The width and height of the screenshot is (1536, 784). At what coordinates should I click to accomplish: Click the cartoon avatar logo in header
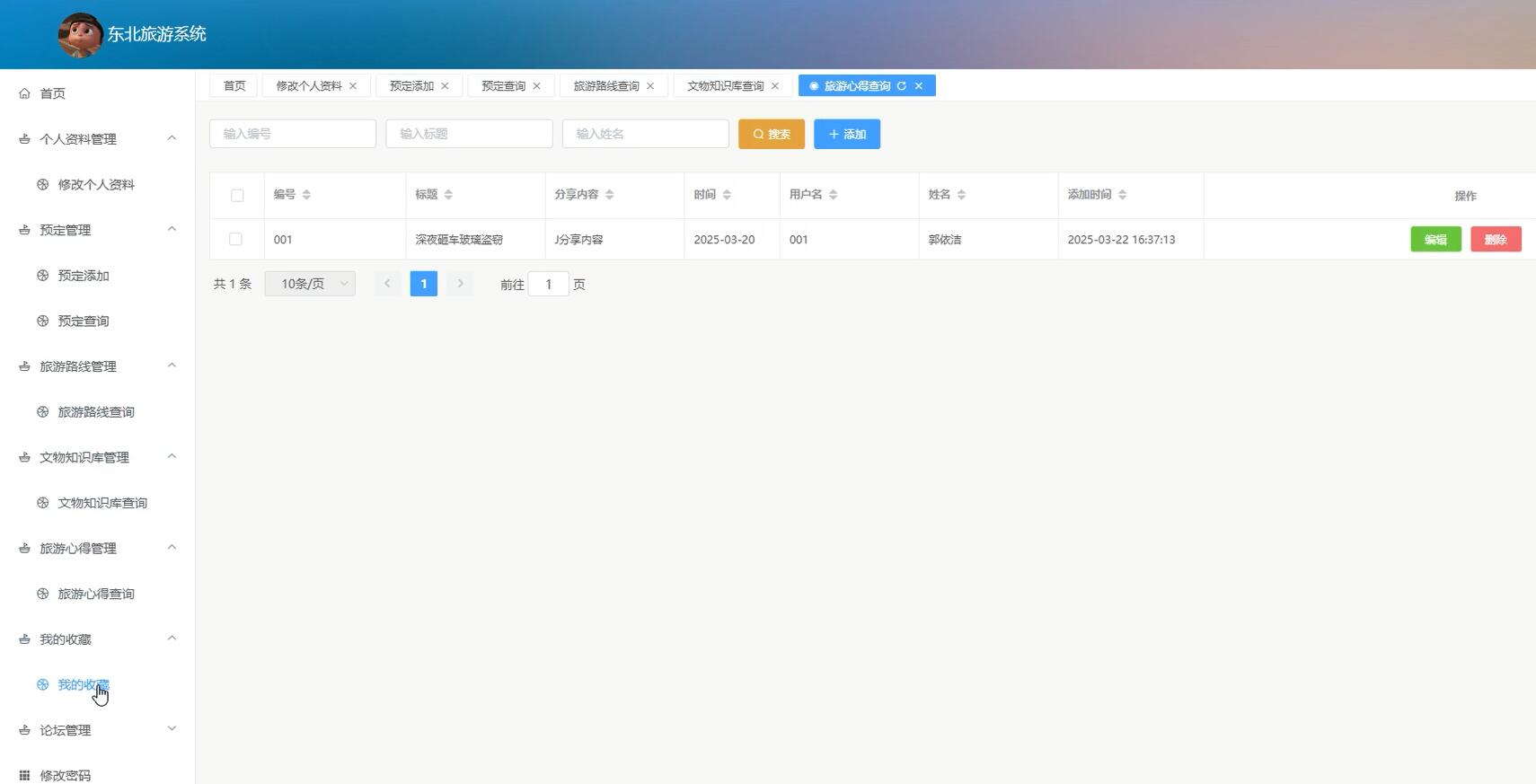pyautogui.click(x=80, y=35)
